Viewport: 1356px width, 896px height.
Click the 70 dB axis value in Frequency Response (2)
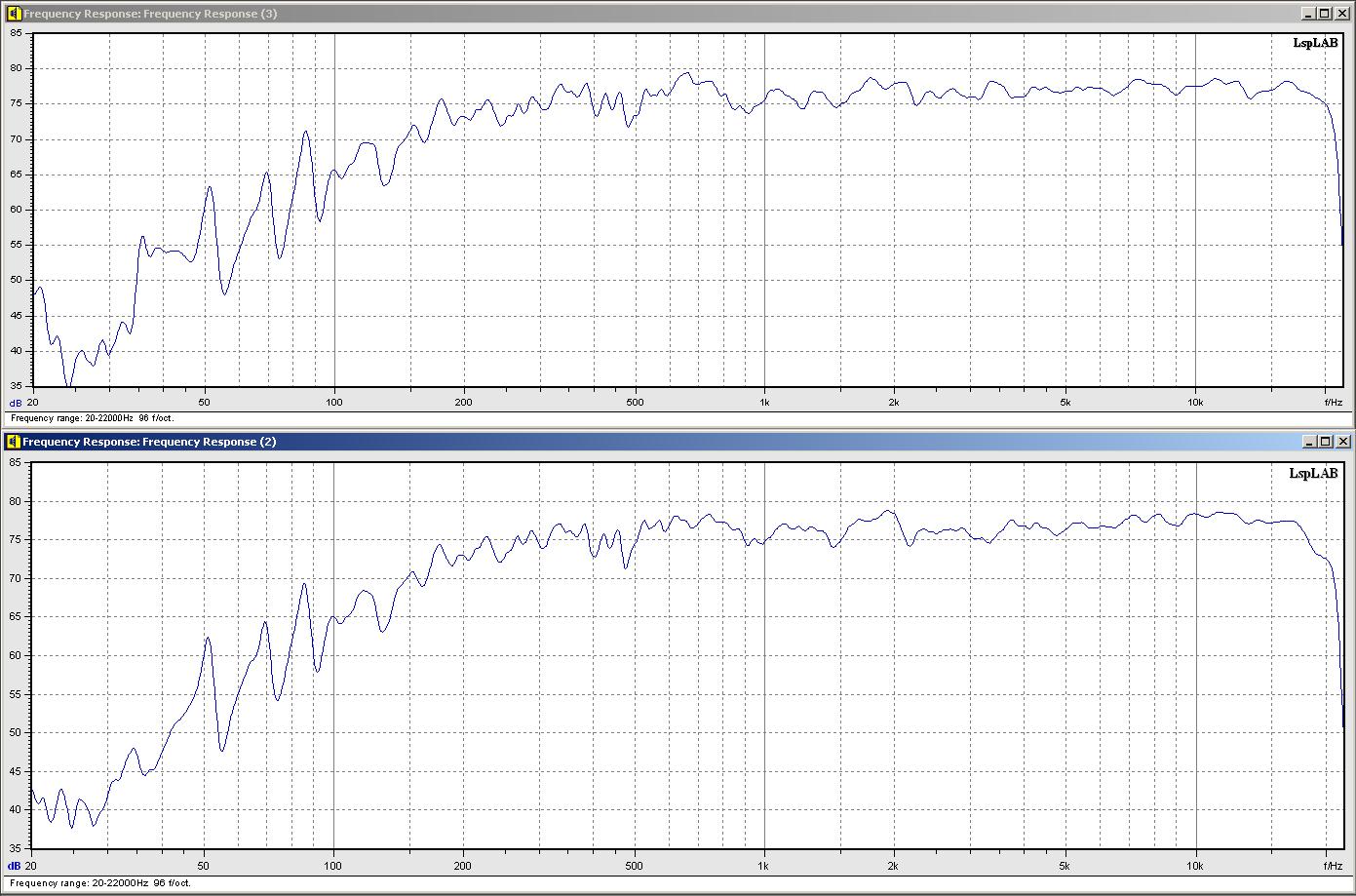point(16,578)
